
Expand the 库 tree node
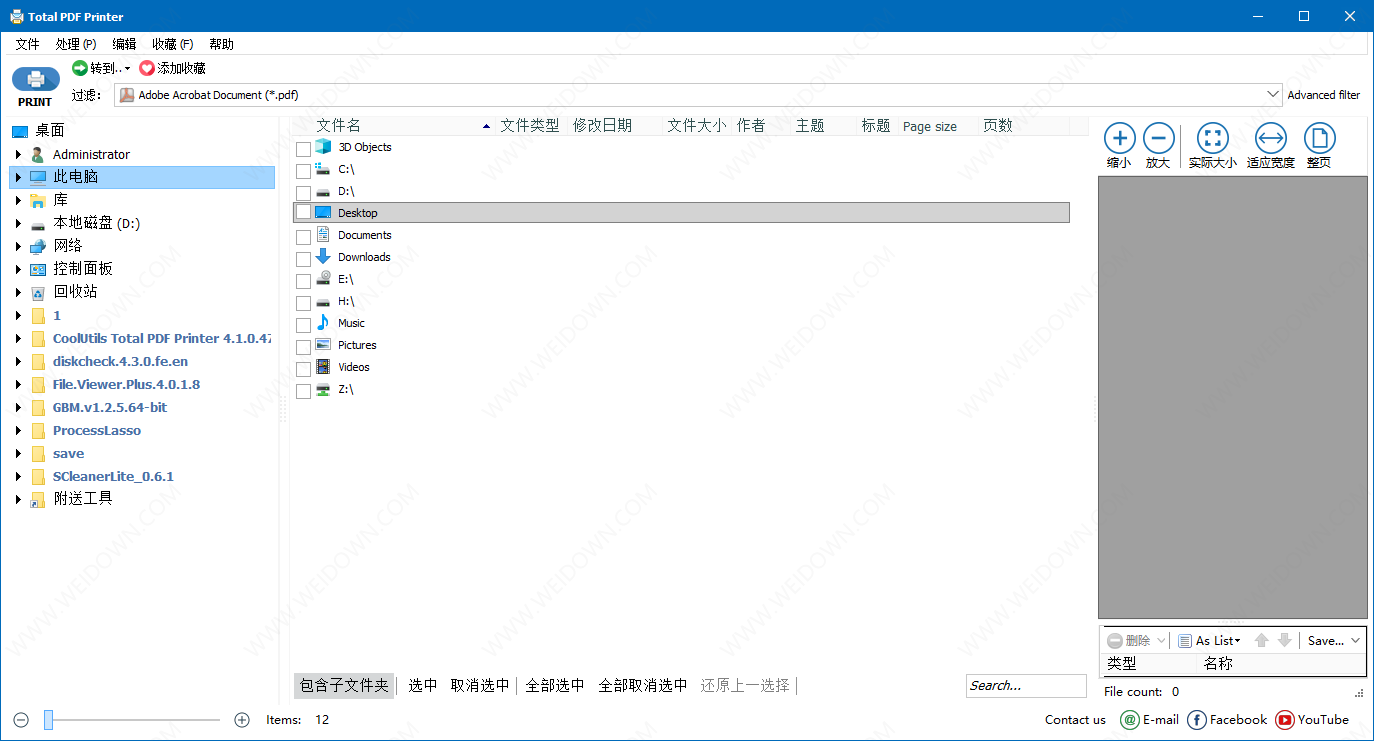tap(18, 200)
